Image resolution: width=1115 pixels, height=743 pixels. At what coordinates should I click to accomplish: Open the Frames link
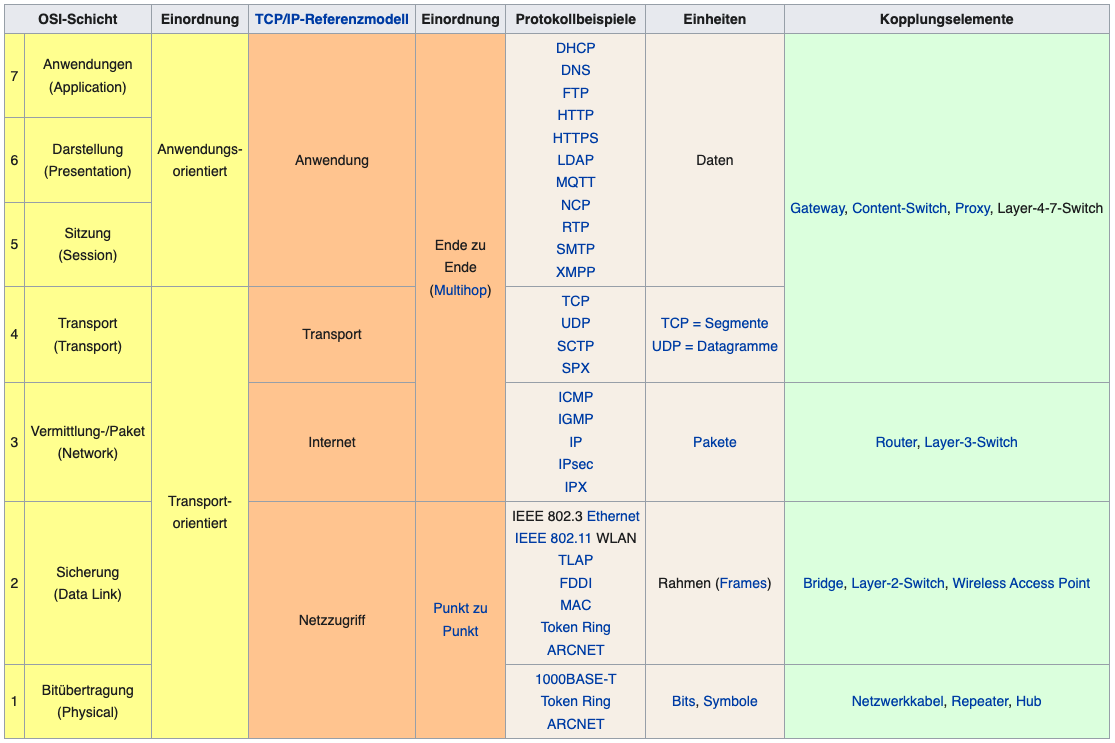pos(743,583)
